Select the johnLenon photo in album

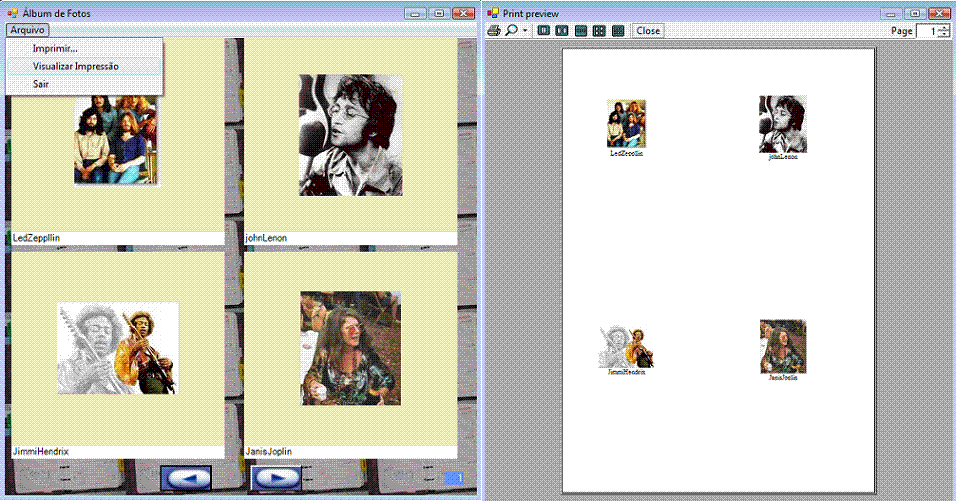point(351,135)
